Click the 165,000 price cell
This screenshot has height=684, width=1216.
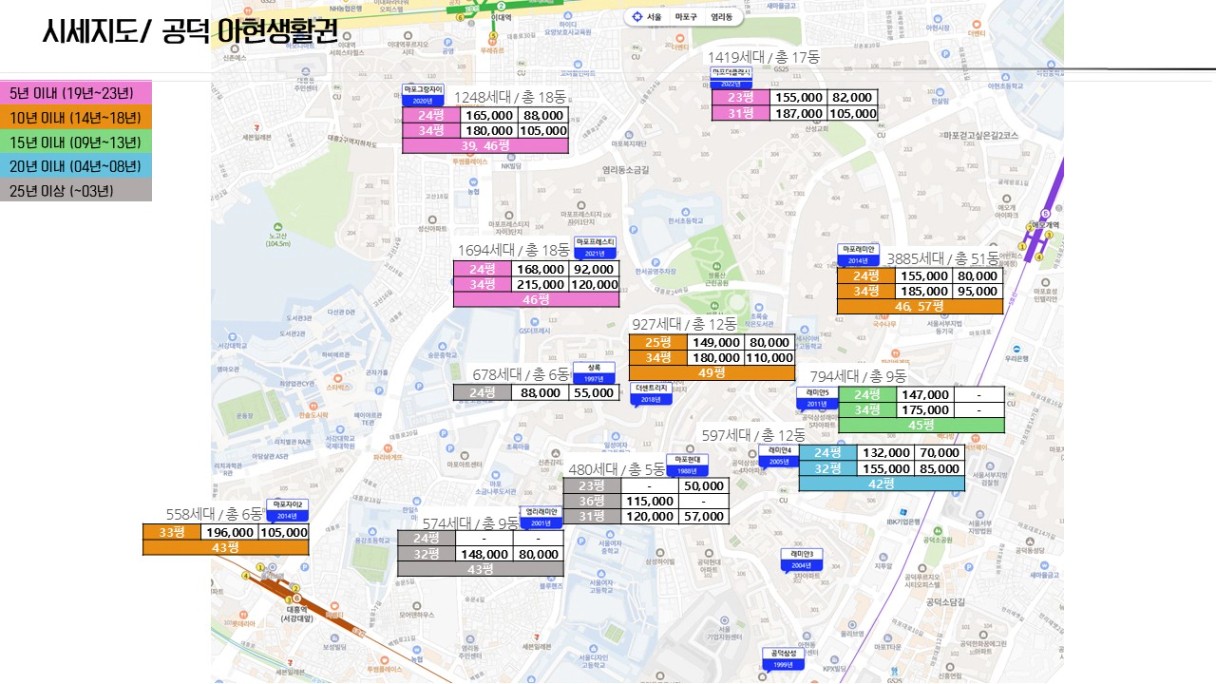point(489,115)
